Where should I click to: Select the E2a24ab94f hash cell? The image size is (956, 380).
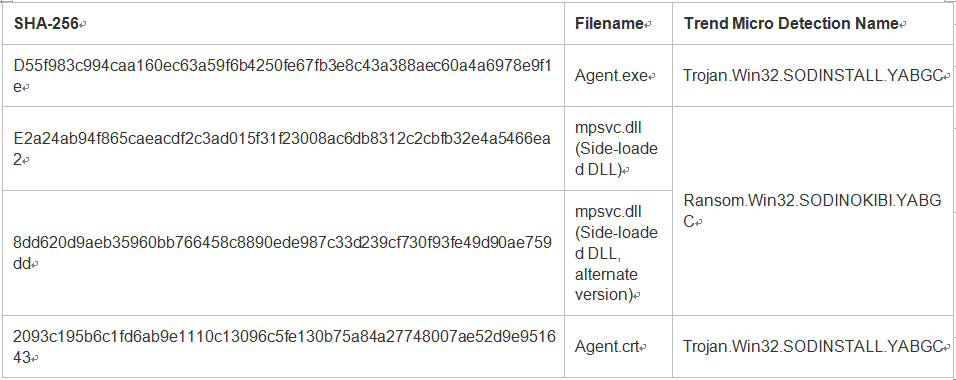[x=283, y=149]
